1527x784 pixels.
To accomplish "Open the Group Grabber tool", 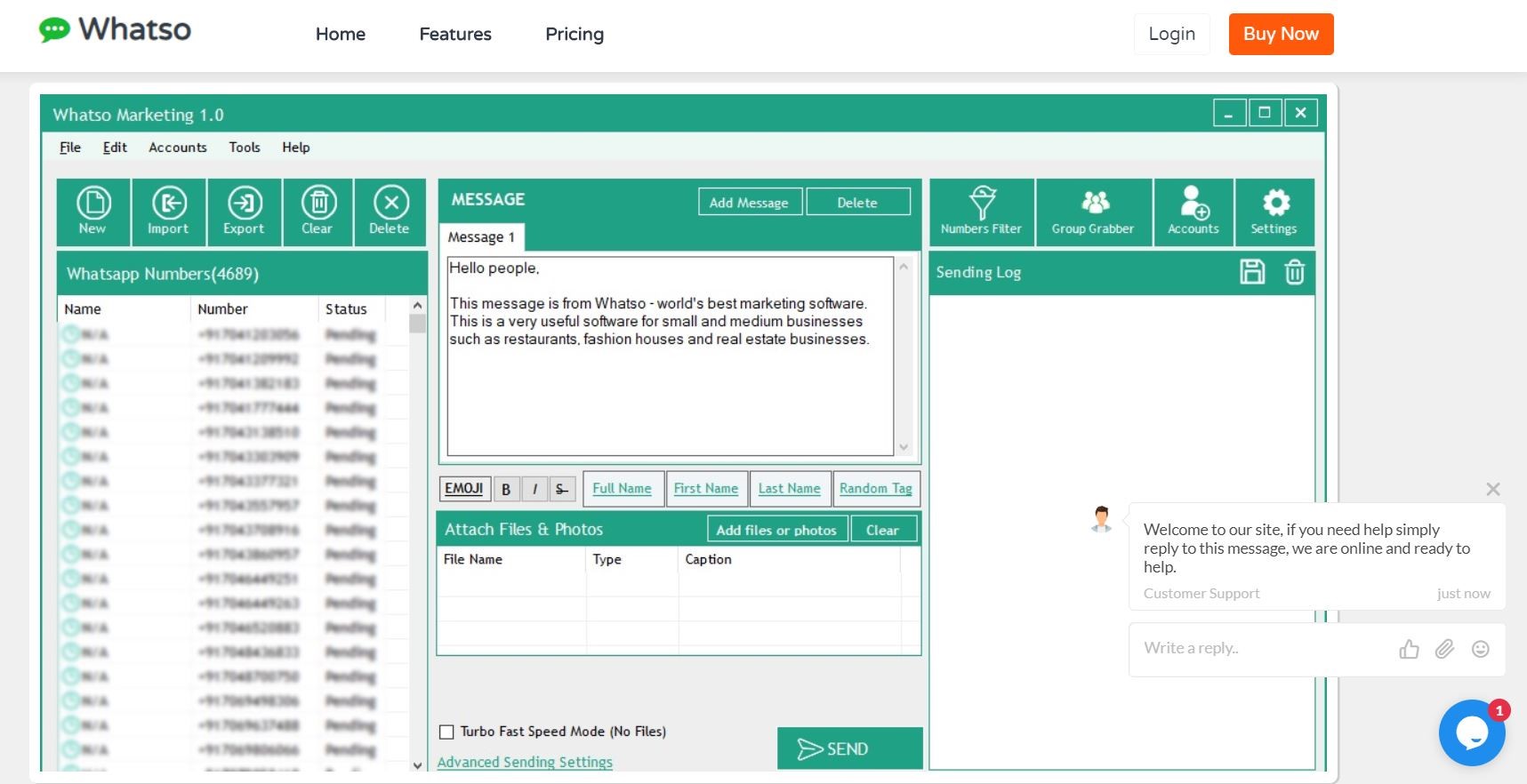I will pos(1094,212).
